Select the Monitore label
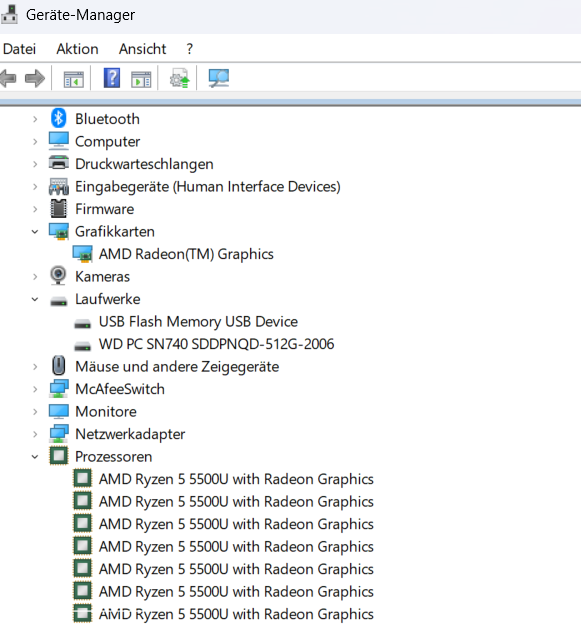The image size is (581, 625). click(106, 412)
